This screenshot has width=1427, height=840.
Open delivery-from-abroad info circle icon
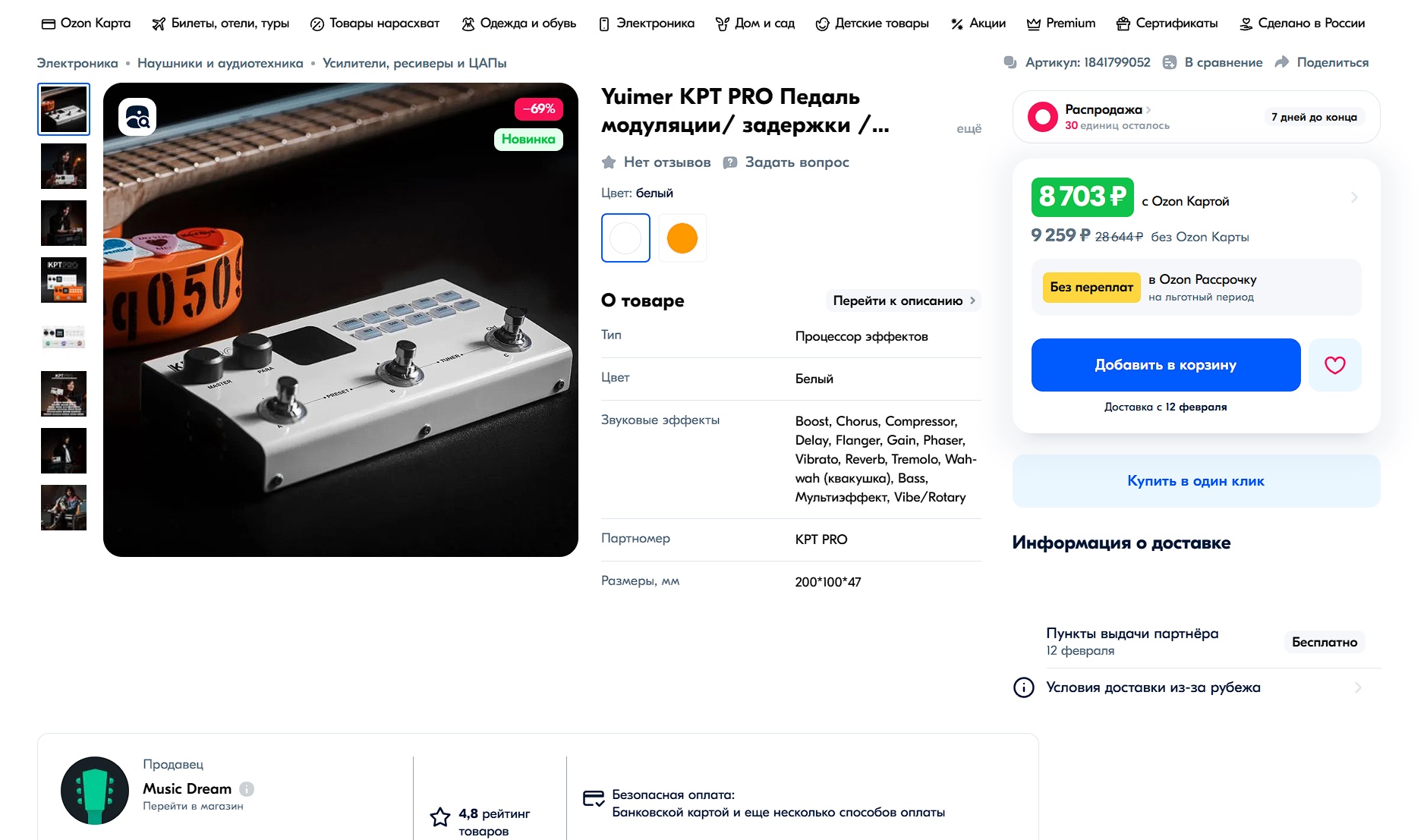(x=1024, y=687)
